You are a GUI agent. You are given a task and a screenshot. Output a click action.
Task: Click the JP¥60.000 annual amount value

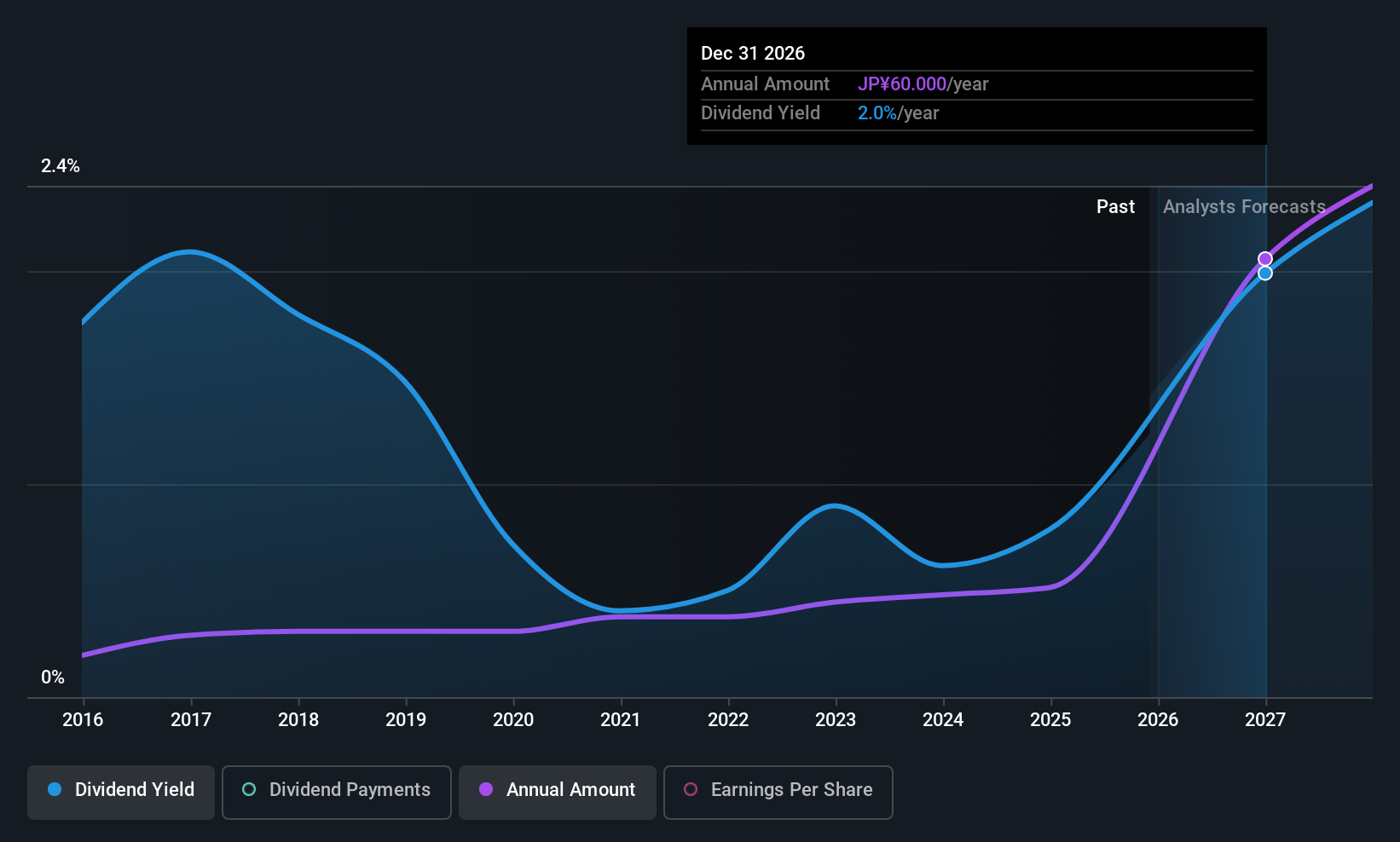click(x=902, y=84)
